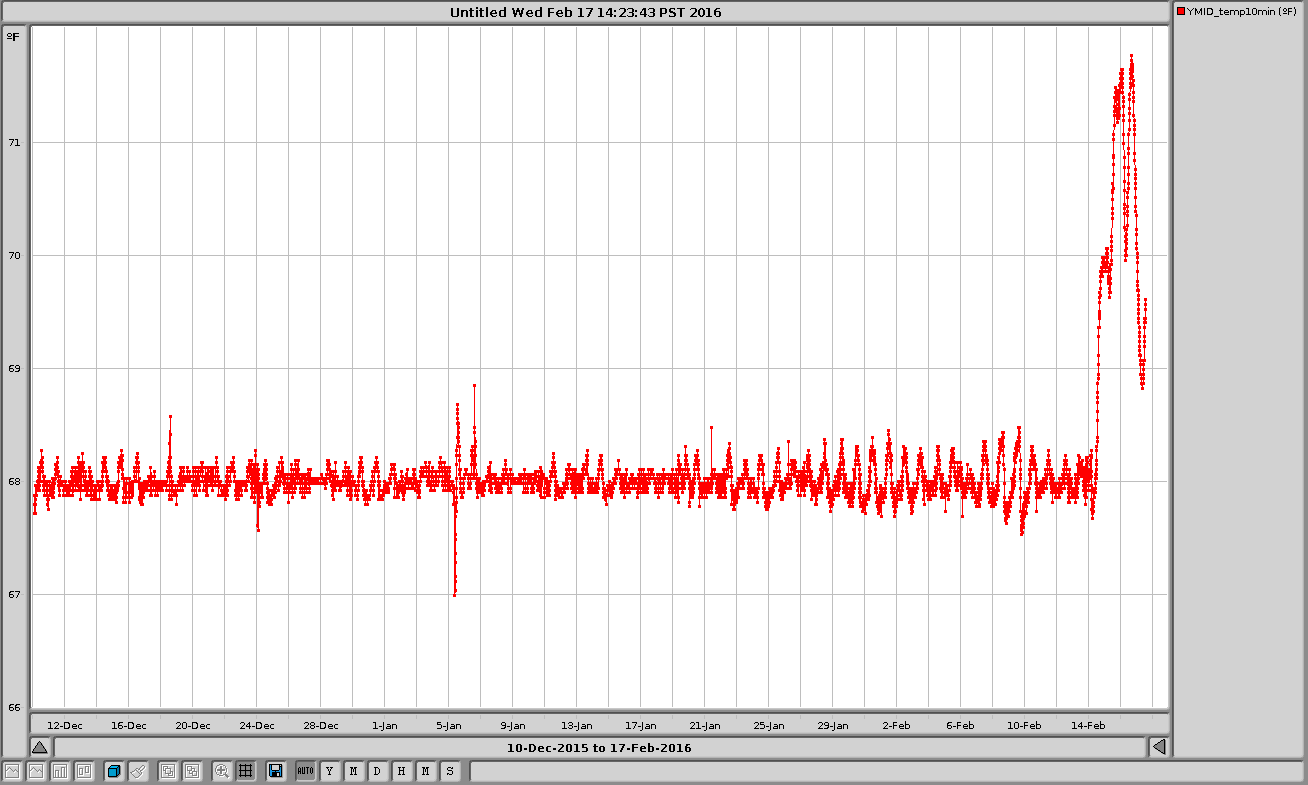Toggle the grid lines icon

(x=245, y=771)
